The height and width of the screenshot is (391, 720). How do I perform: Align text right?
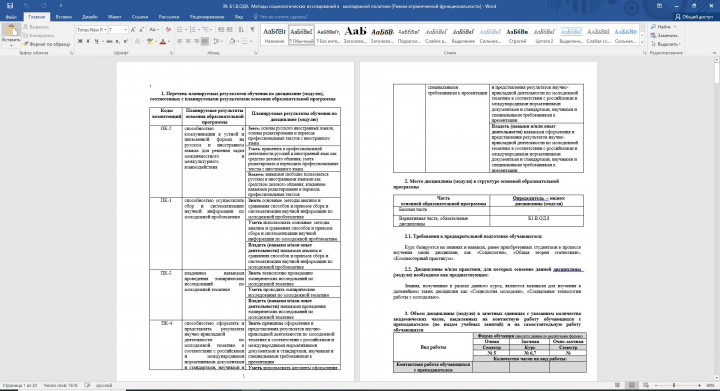(x=196, y=41)
